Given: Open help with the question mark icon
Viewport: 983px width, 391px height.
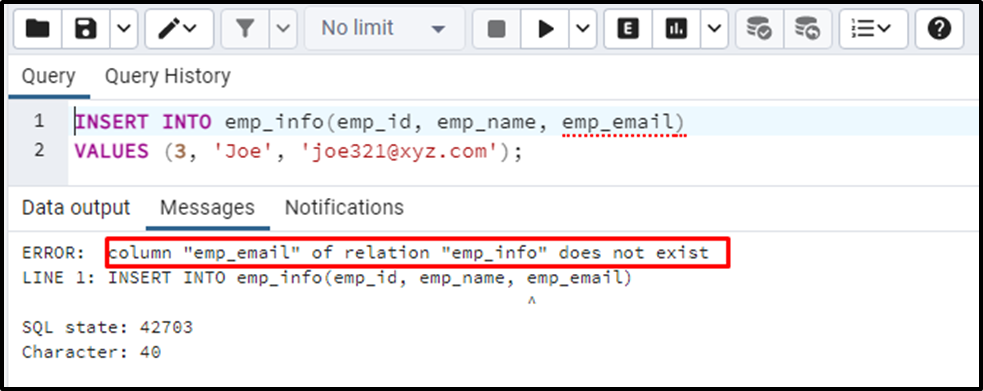Looking at the screenshot, I should (x=938, y=29).
